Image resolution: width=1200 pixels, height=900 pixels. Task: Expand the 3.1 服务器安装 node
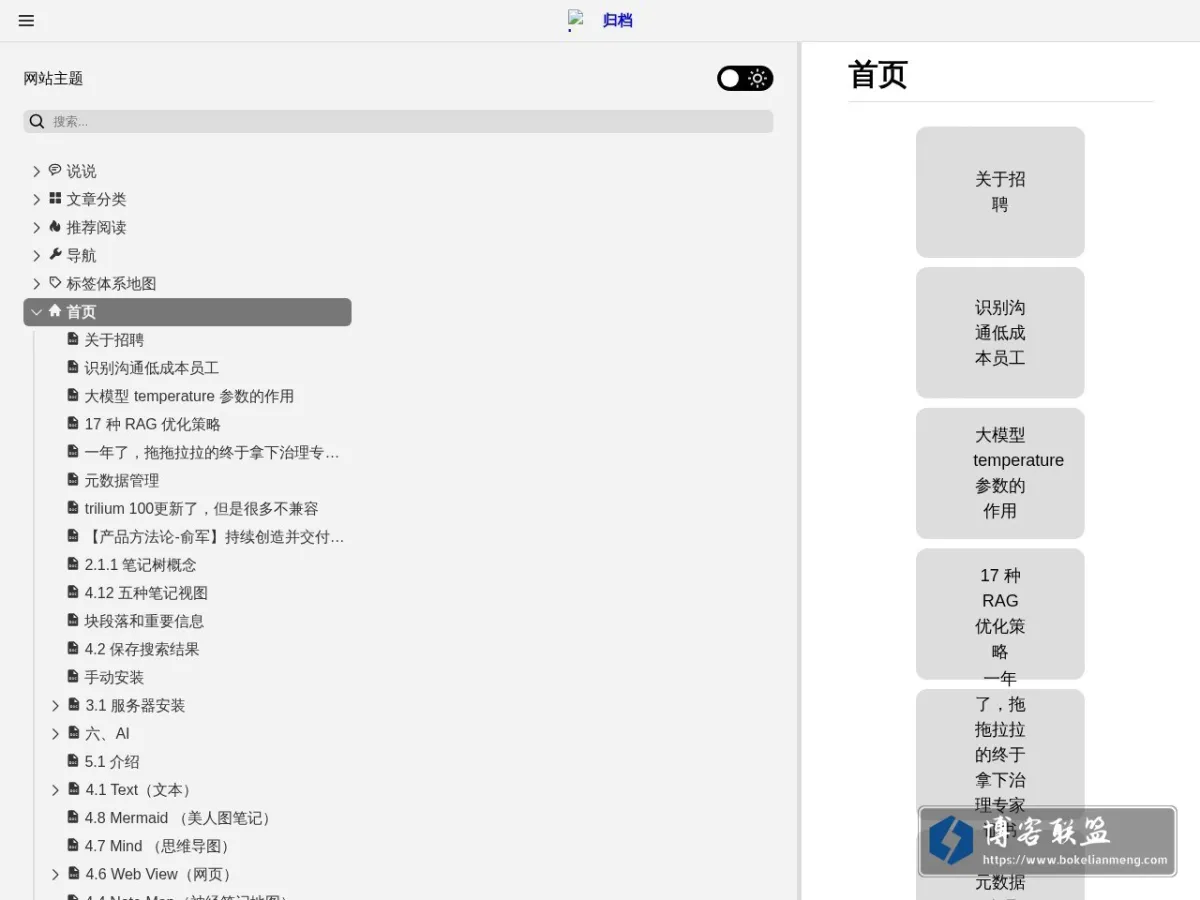(x=56, y=706)
